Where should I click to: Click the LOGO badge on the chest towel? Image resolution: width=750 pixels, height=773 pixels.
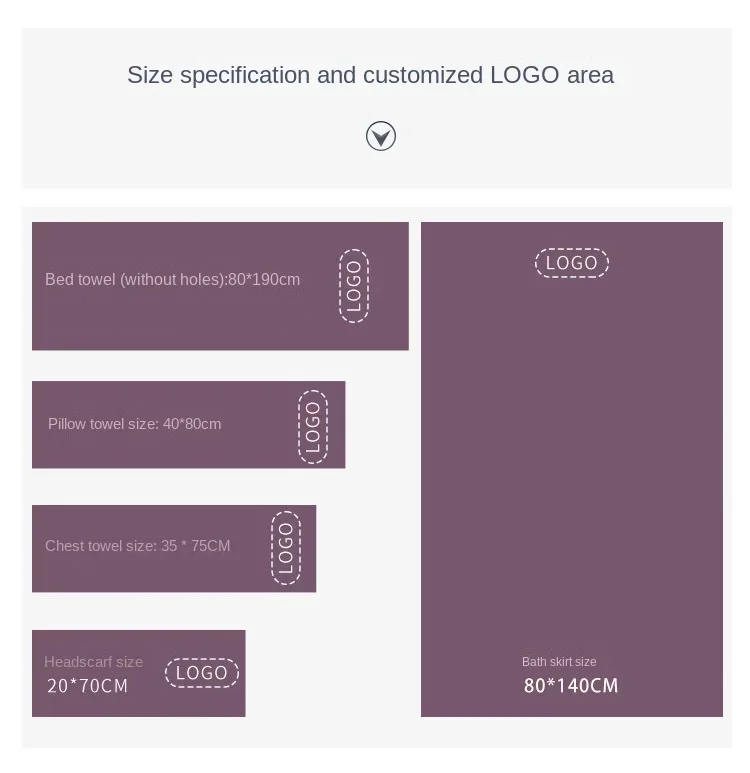pos(286,548)
